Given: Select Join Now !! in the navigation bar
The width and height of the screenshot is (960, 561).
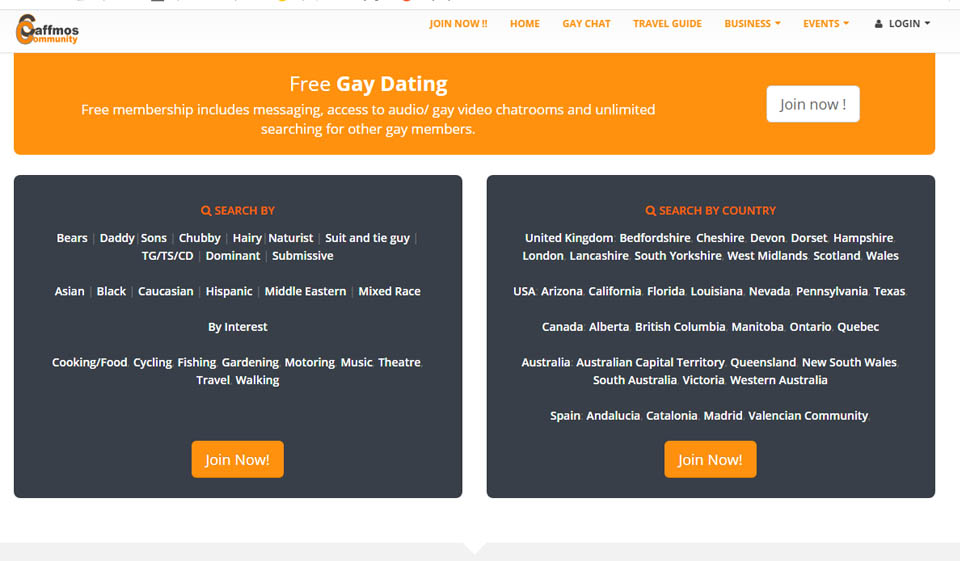Looking at the screenshot, I should pos(458,24).
